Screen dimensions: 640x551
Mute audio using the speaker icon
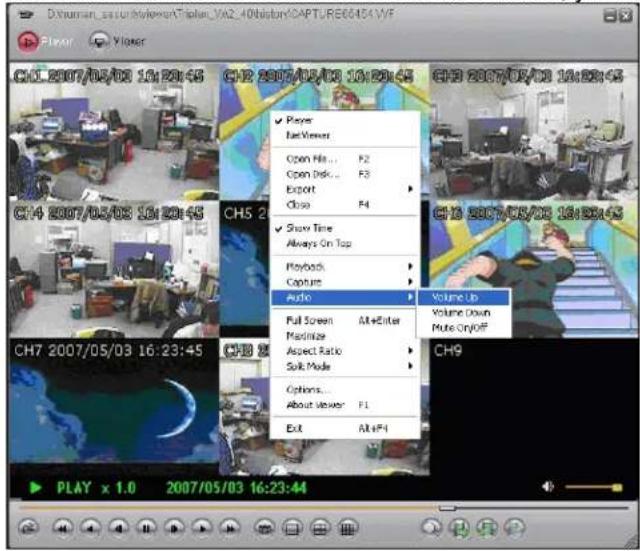[548, 487]
